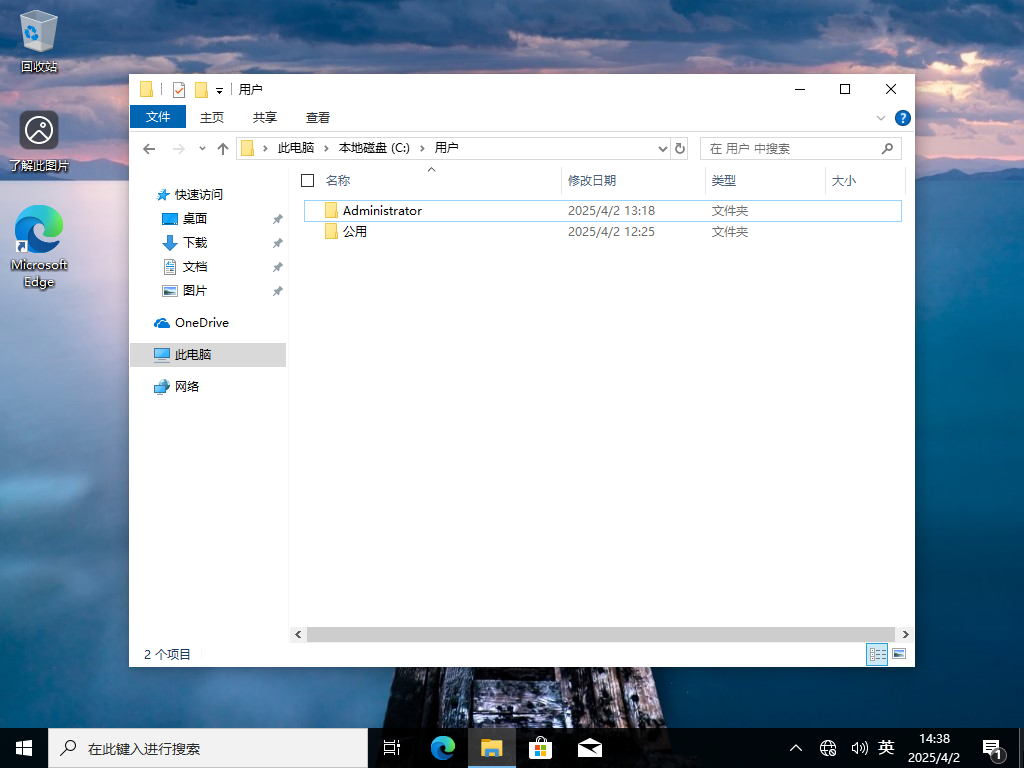Click the date 2025/4/2 13:18
The width and height of the screenshot is (1024, 768).
611,211
